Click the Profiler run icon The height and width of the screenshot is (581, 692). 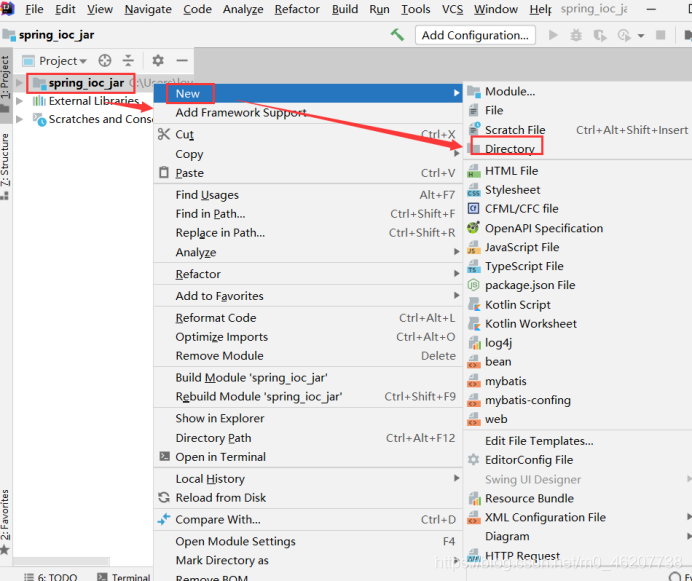coord(624,35)
